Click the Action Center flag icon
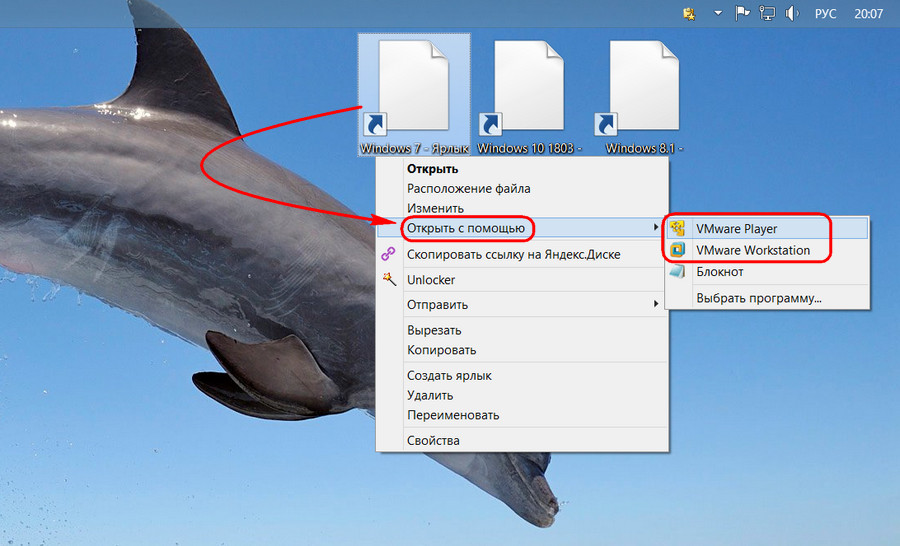Viewport: 900px width, 546px height. pyautogui.click(x=742, y=13)
